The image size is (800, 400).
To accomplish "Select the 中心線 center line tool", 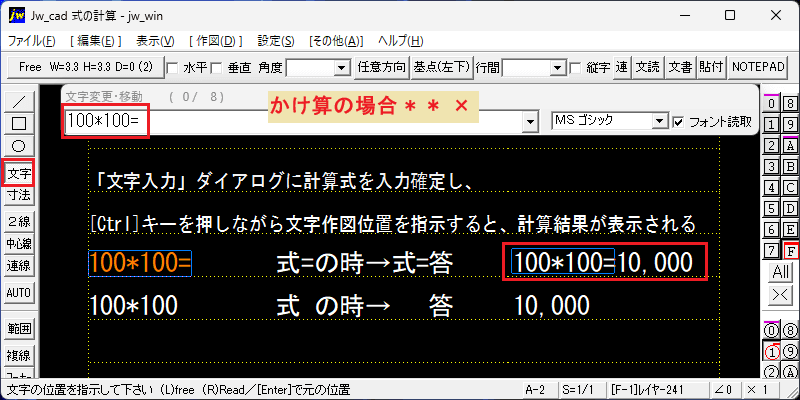I will tap(19, 243).
